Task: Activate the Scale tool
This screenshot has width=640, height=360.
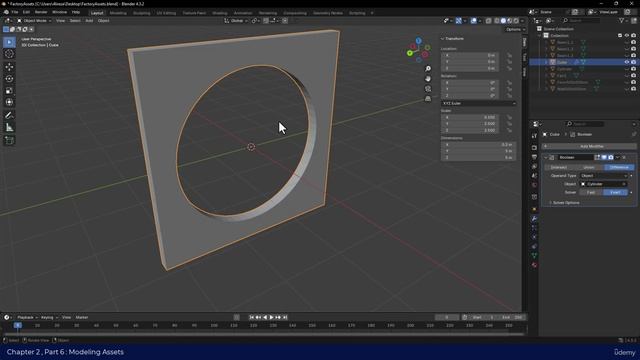Action: click(x=9, y=91)
